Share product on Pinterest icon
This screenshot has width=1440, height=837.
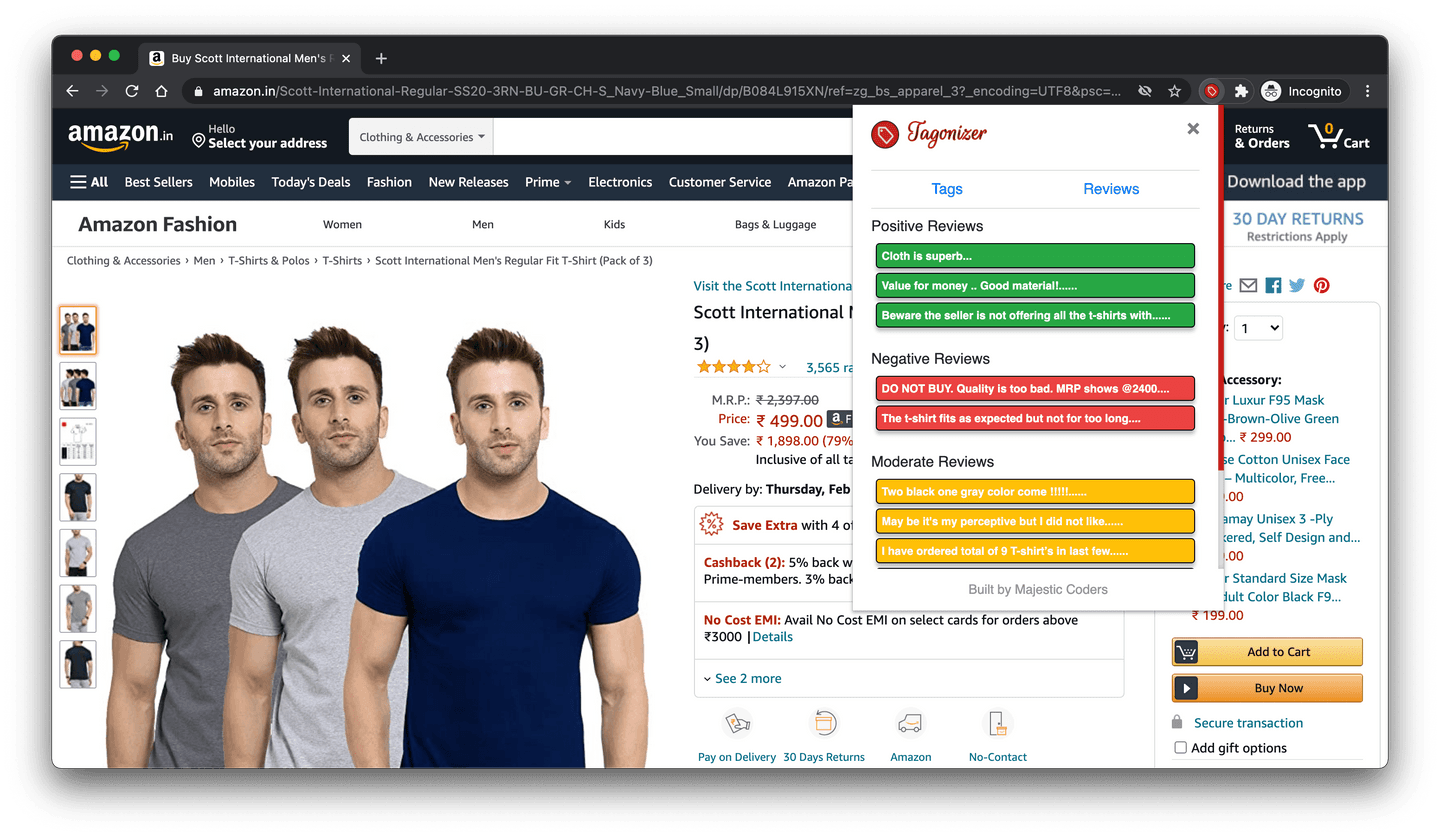1322,285
